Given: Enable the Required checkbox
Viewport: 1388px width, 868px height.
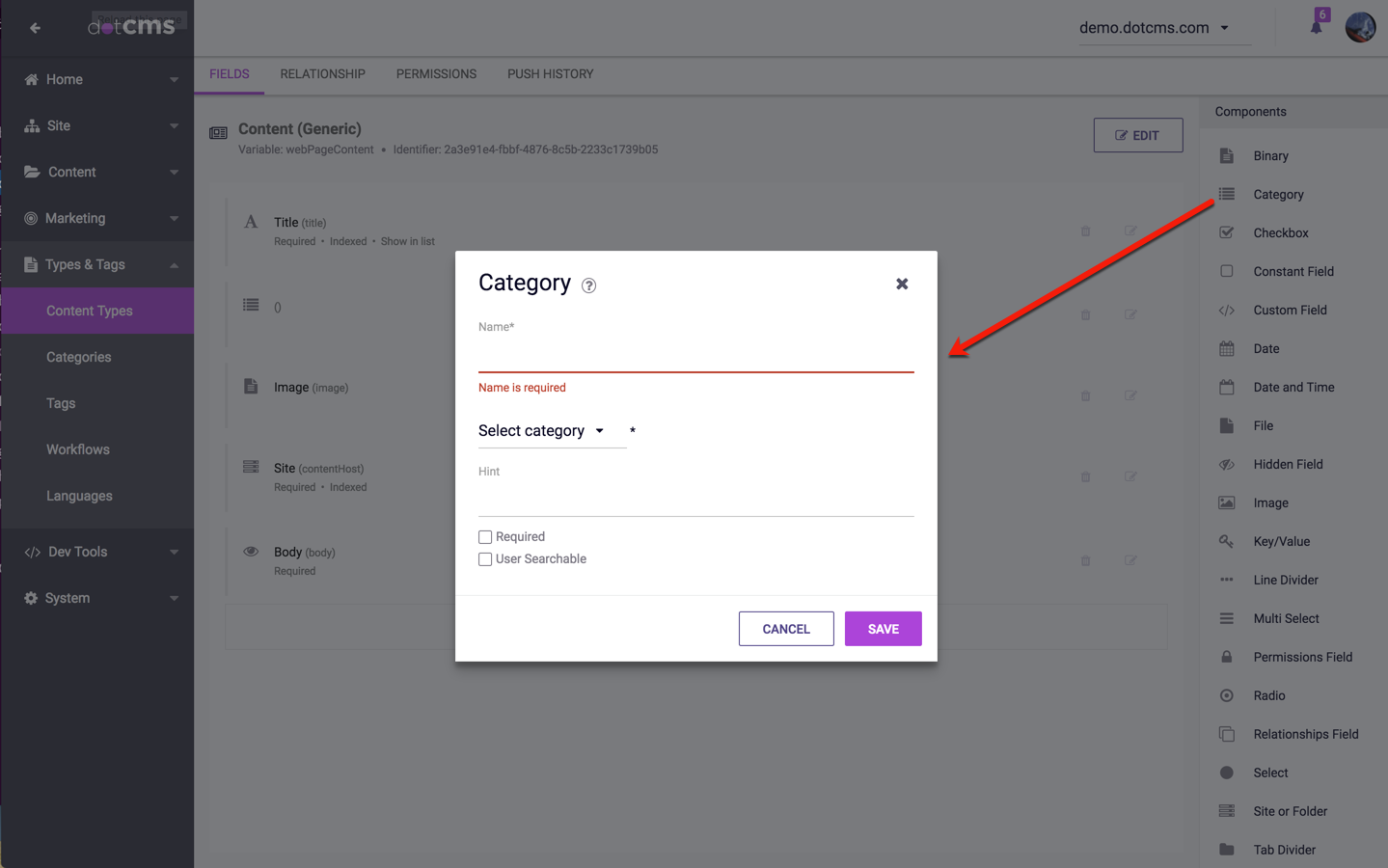Looking at the screenshot, I should click(x=485, y=537).
